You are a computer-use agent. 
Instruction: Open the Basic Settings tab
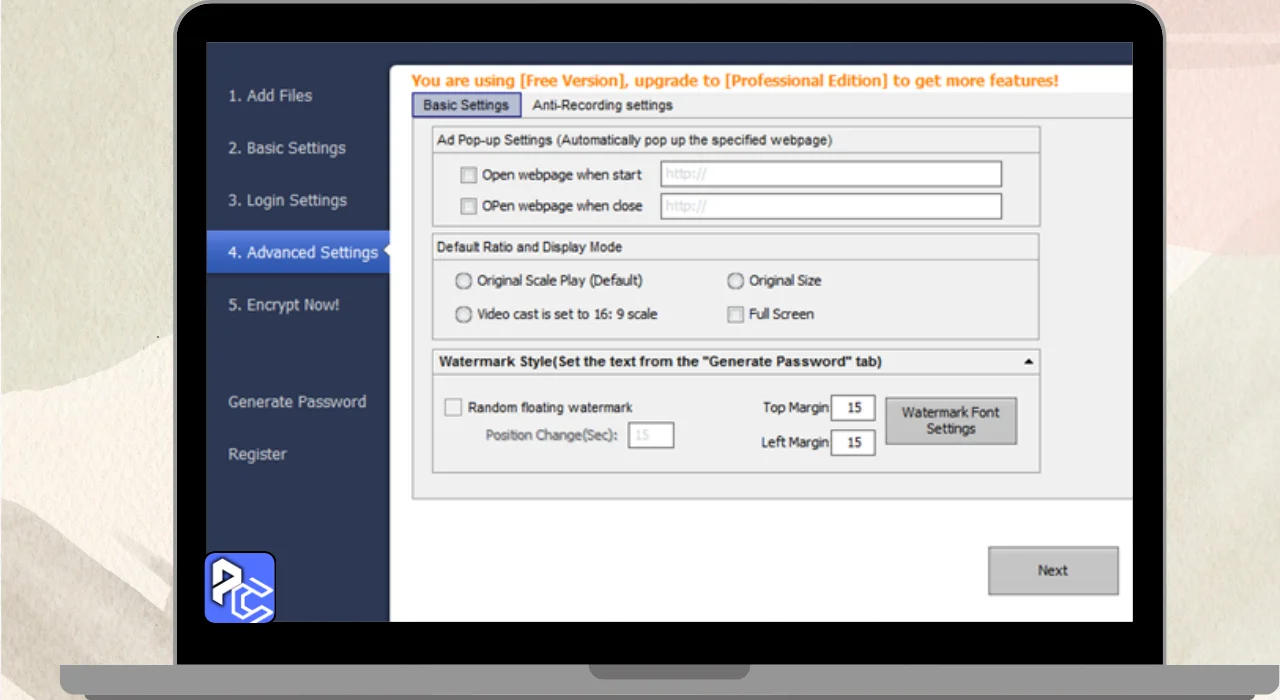pyautogui.click(x=466, y=105)
